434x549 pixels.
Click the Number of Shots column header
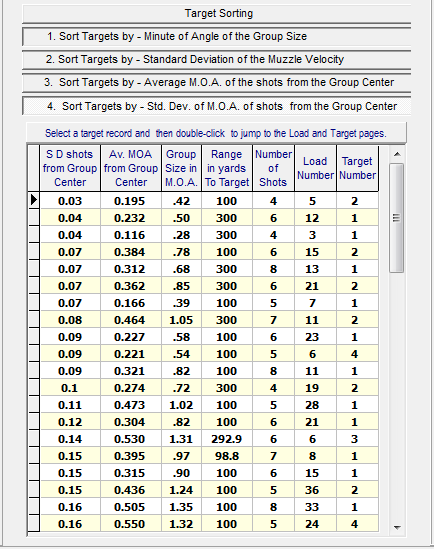[x=273, y=168]
